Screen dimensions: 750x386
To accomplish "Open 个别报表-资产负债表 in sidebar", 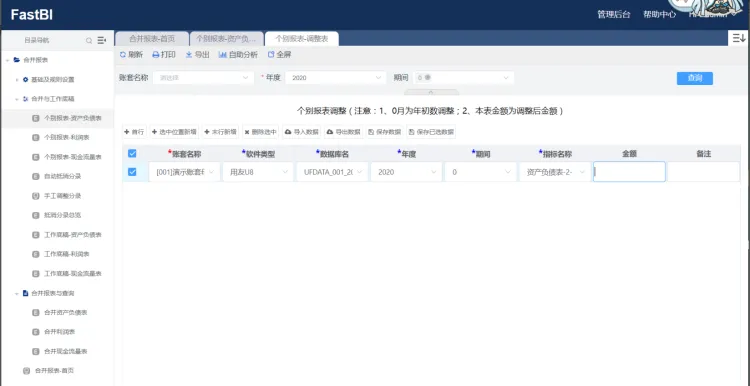I will (x=72, y=118).
